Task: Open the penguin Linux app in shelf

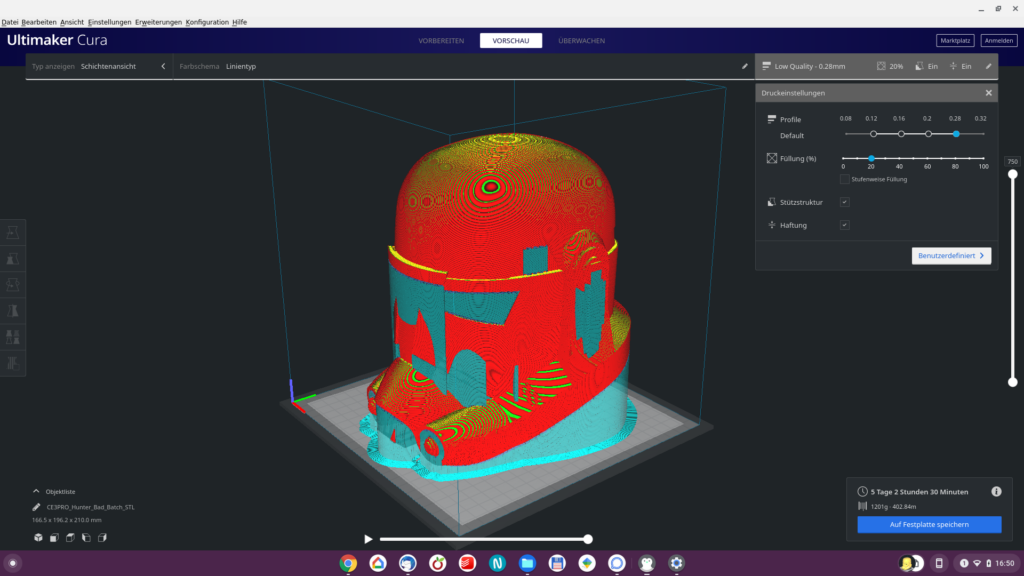Action: tap(647, 563)
